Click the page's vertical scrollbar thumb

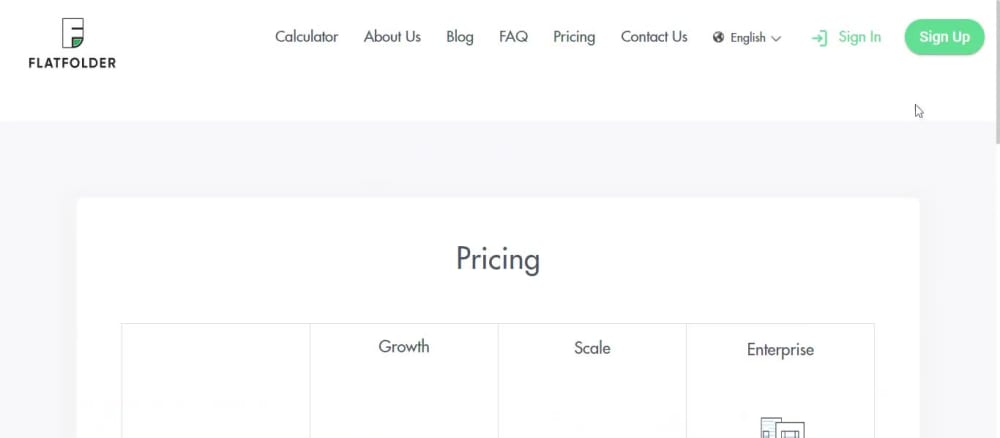[997, 71]
